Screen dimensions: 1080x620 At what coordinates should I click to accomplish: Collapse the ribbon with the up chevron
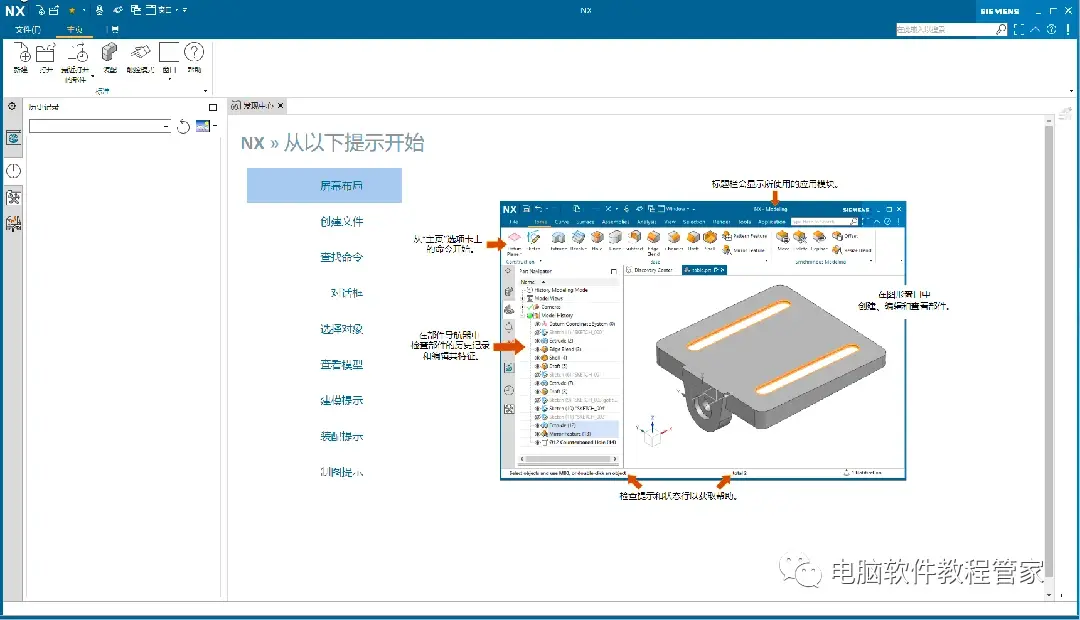1035,29
